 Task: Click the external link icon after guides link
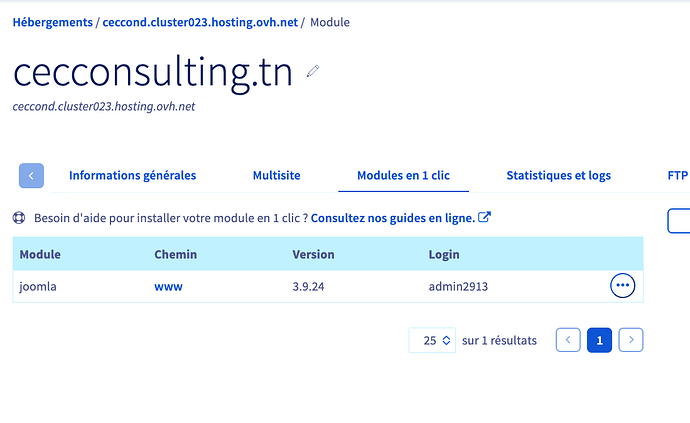(484, 217)
